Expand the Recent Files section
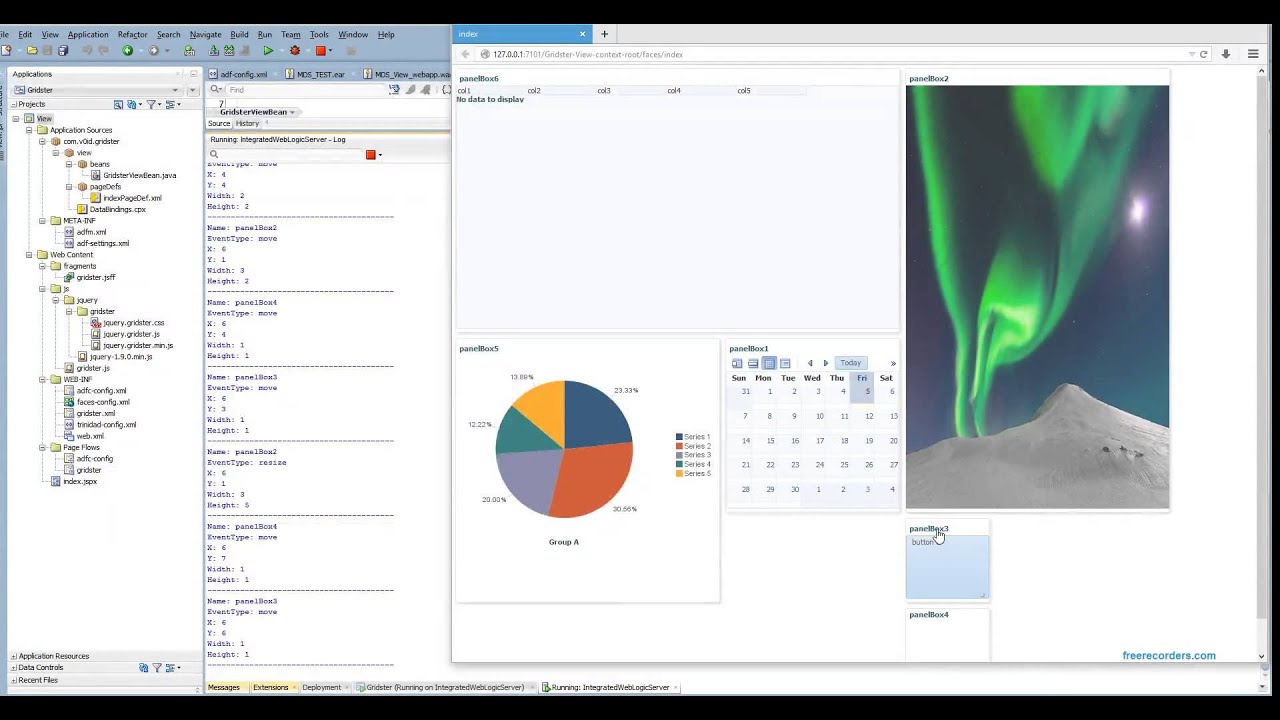1280x720 pixels. coord(14,680)
